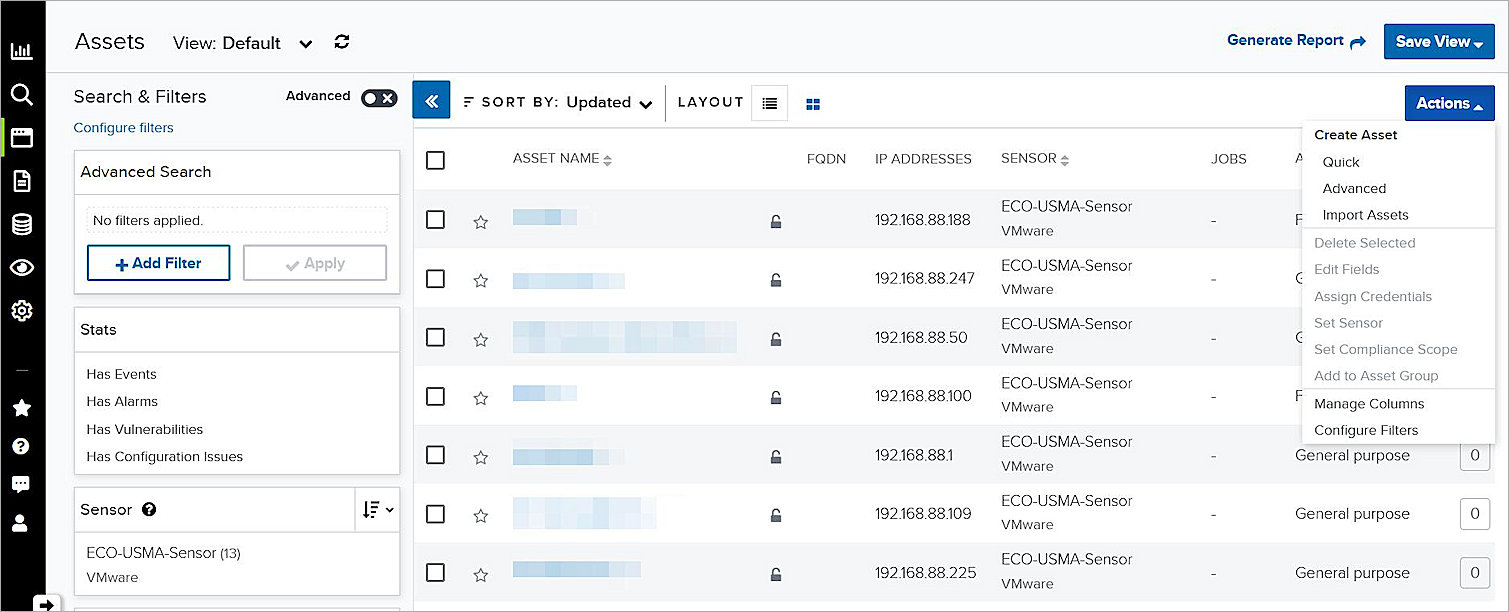Star the asset with IP 192.168.88.247

(x=480, y=278)
